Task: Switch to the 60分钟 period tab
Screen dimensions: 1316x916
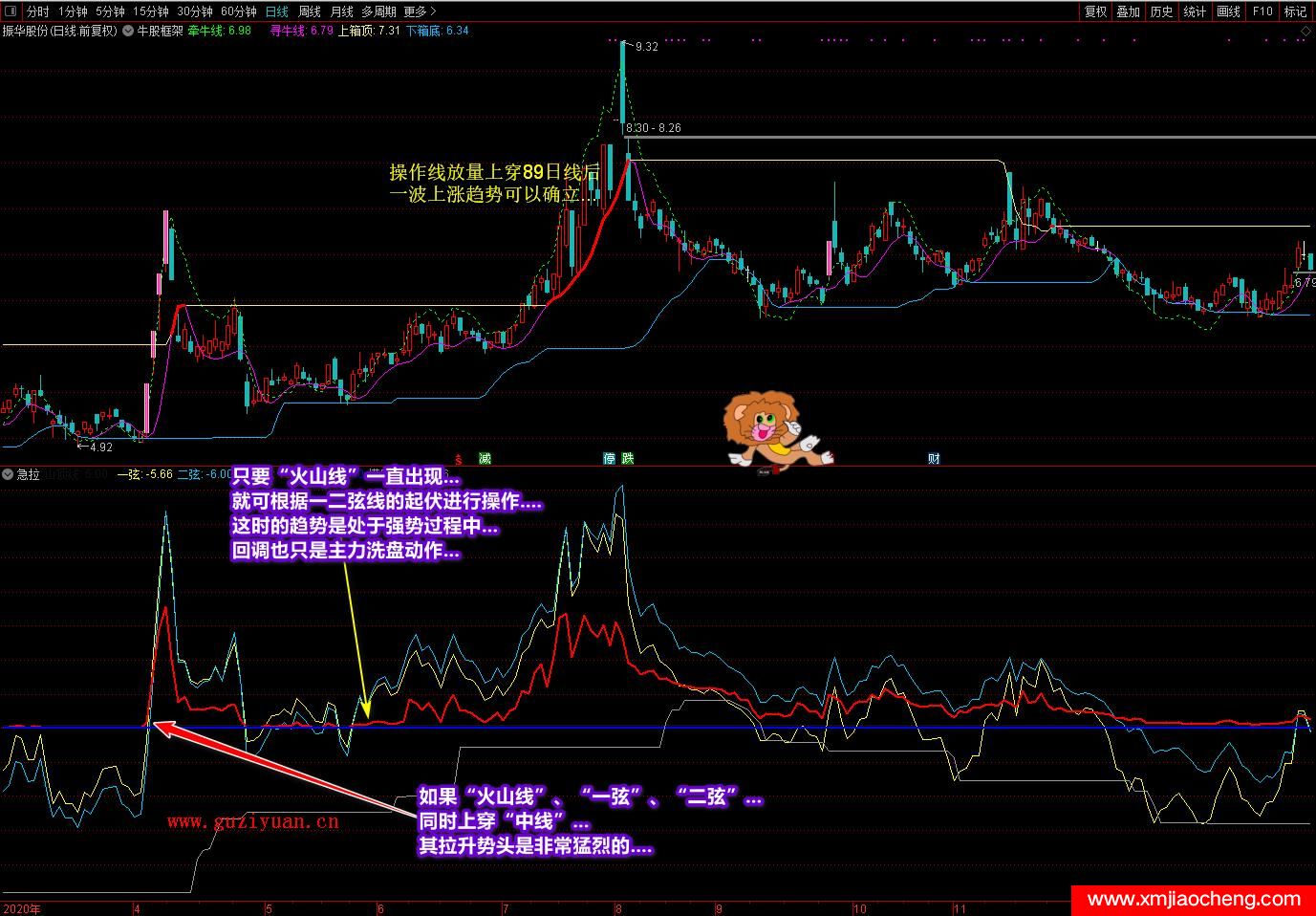Action: pyautogui.click(x=238, y=11)
